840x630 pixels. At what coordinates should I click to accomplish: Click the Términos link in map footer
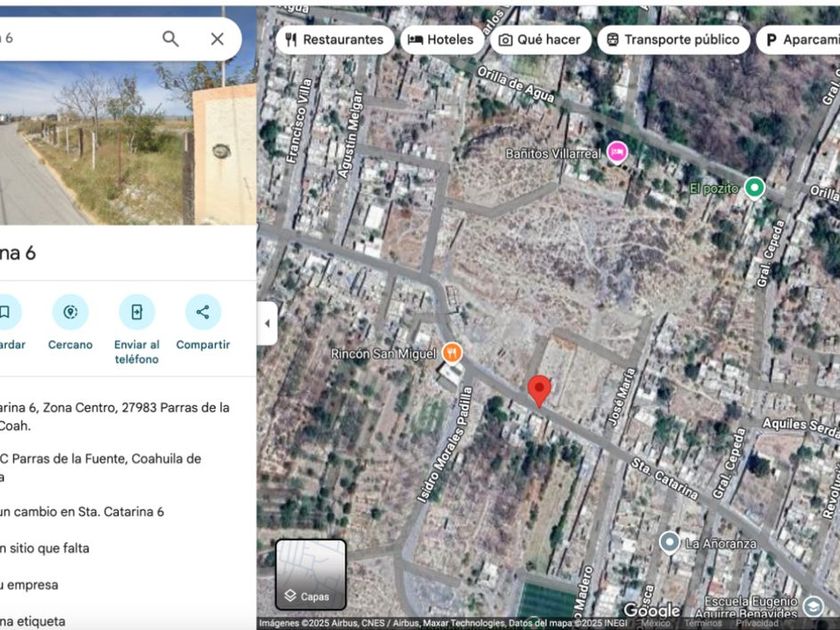(702, 623)
